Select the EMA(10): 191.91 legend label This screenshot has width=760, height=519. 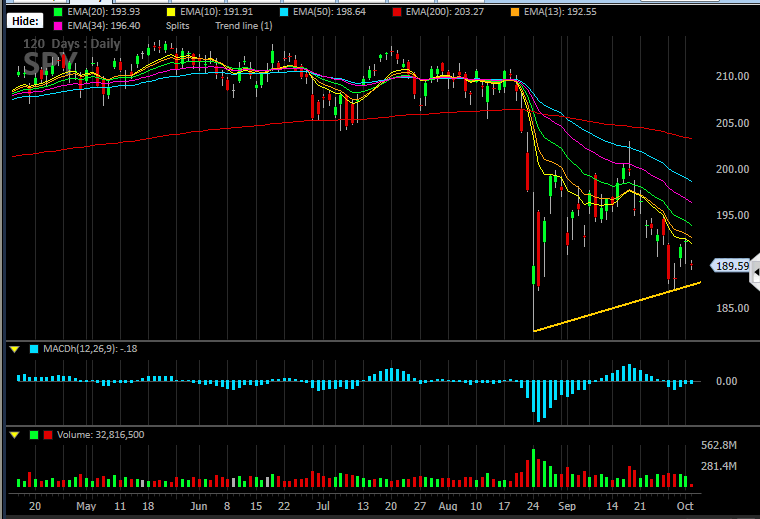click(217, 12)
